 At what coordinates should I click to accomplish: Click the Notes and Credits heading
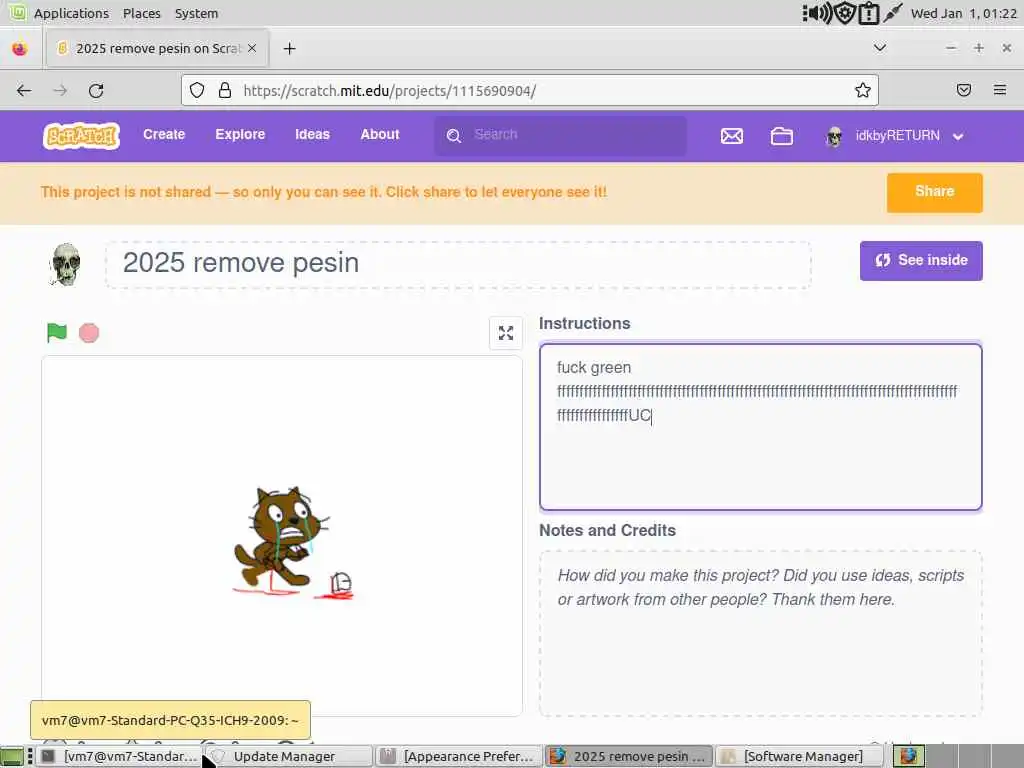click(607, 530)
